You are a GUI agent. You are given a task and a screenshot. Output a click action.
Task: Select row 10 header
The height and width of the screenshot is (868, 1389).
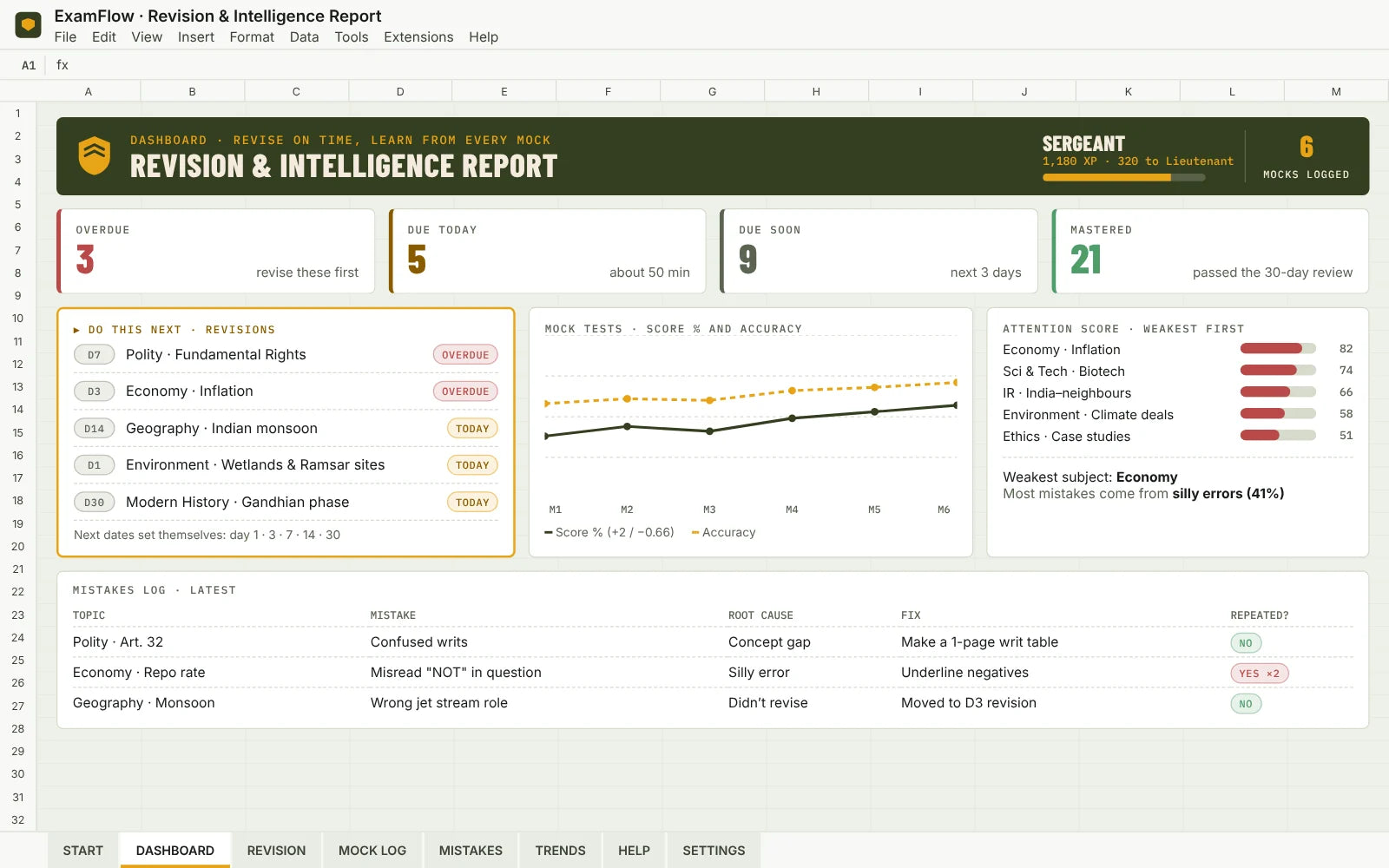tap(17, 319)
